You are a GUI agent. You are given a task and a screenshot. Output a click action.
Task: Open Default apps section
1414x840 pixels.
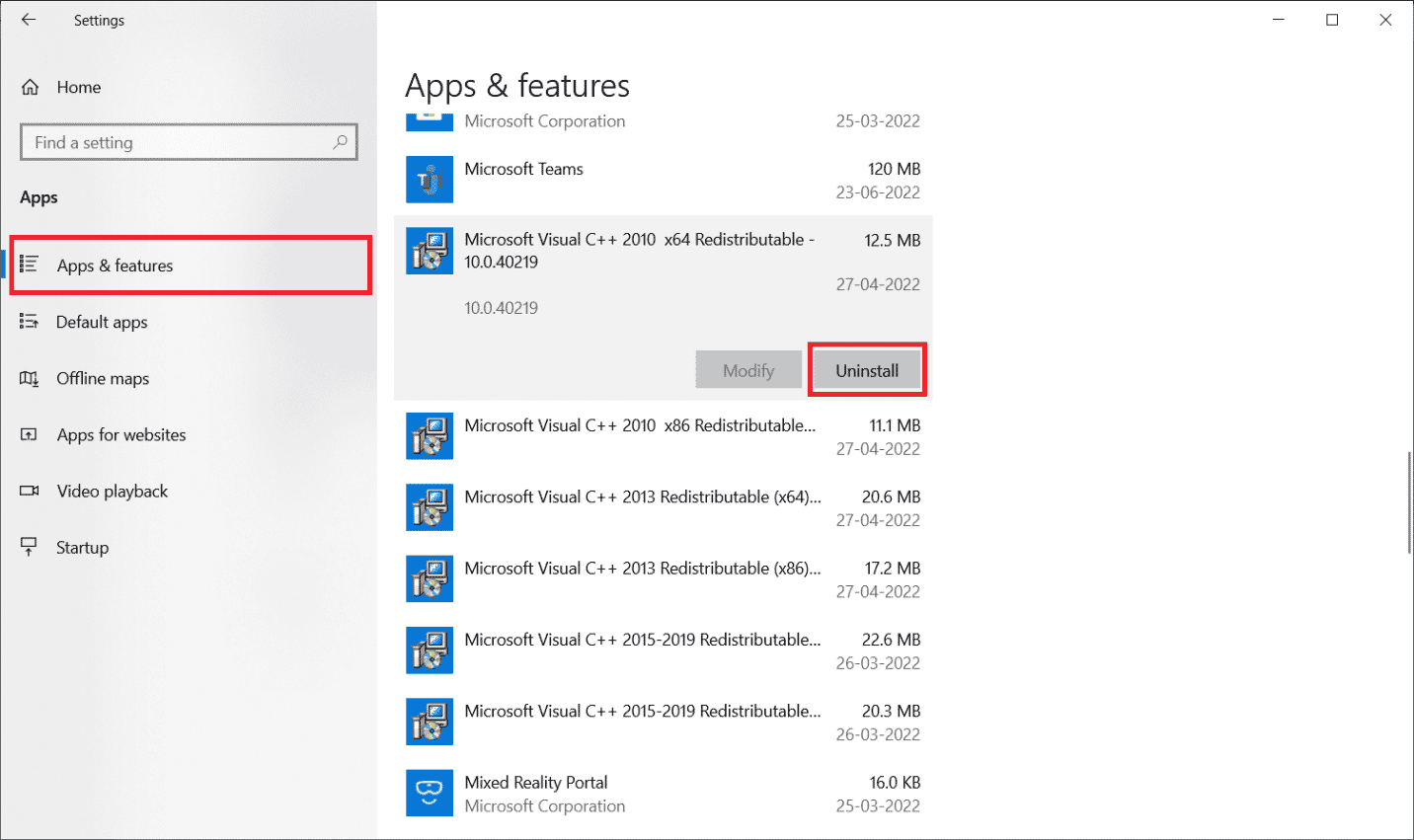pos(189,322)
